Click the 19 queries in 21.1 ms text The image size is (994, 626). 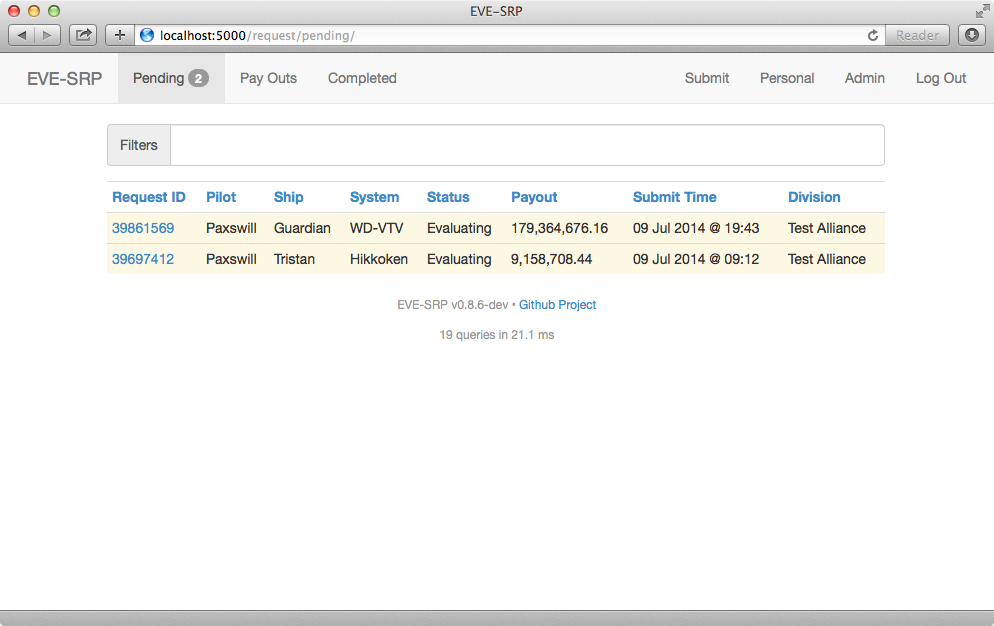tap(497, 335)
